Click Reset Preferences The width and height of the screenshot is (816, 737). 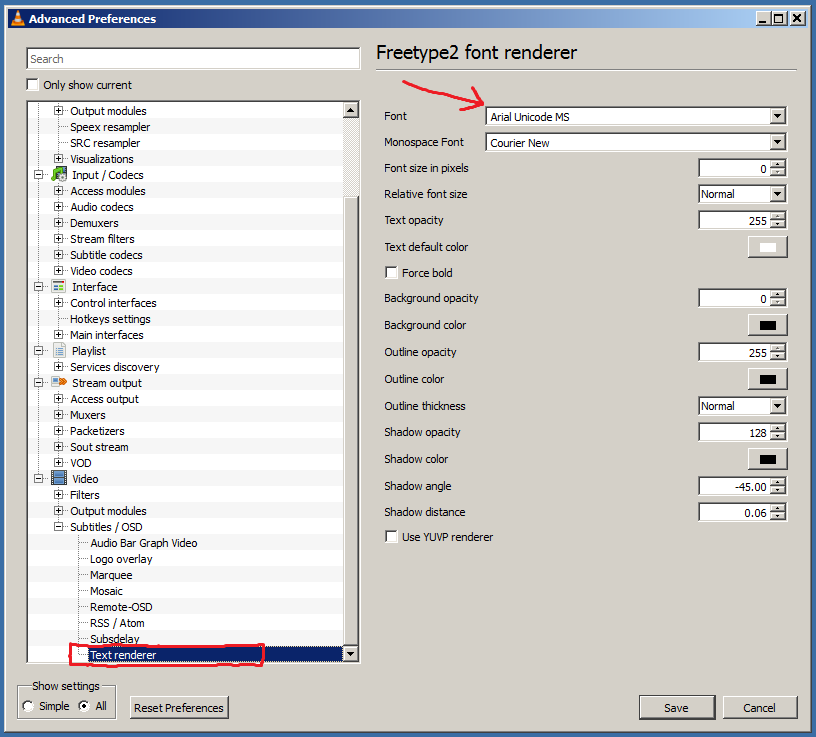click(x=178, y=707)
